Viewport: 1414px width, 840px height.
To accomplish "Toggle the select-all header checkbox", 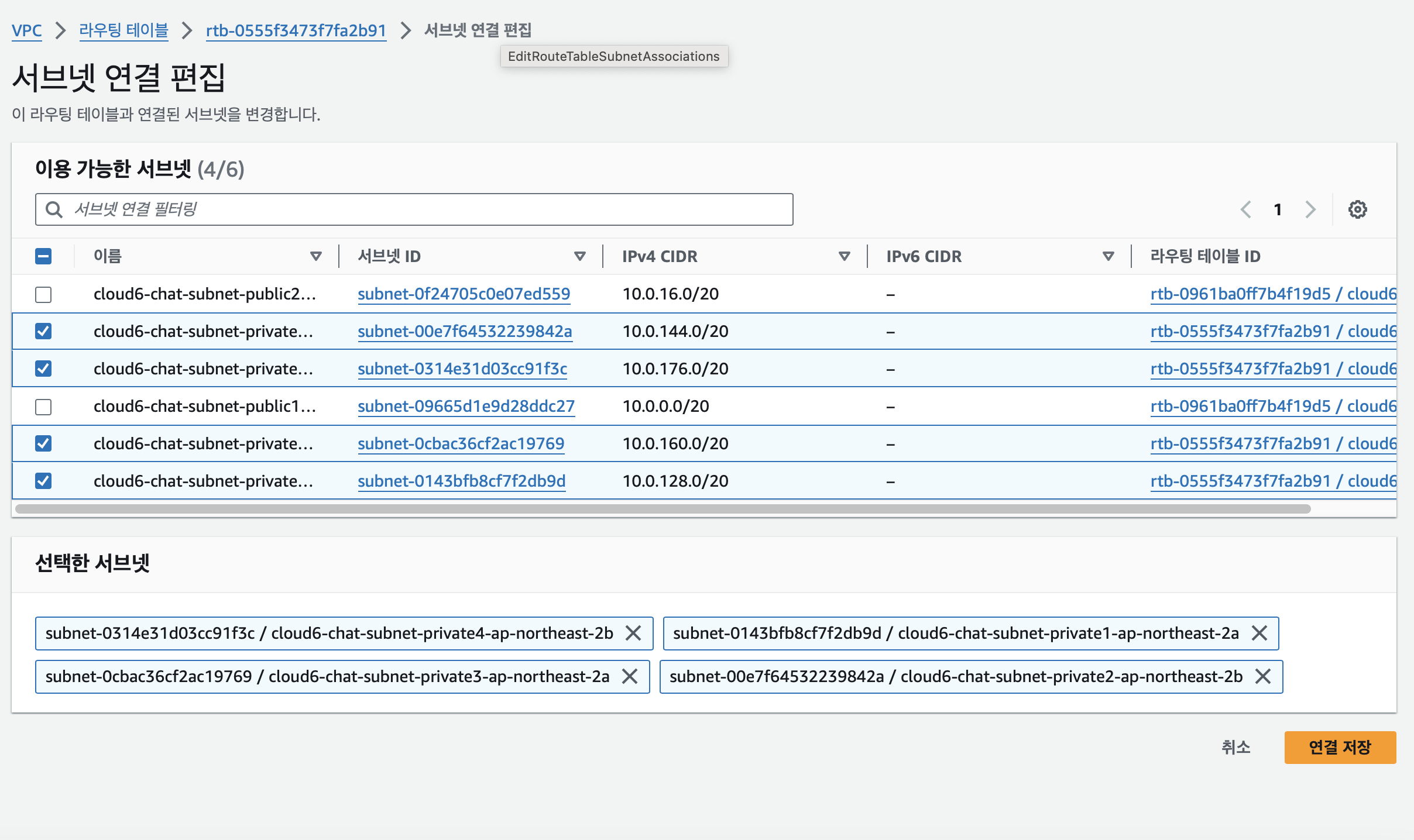I will coord(43,256).
